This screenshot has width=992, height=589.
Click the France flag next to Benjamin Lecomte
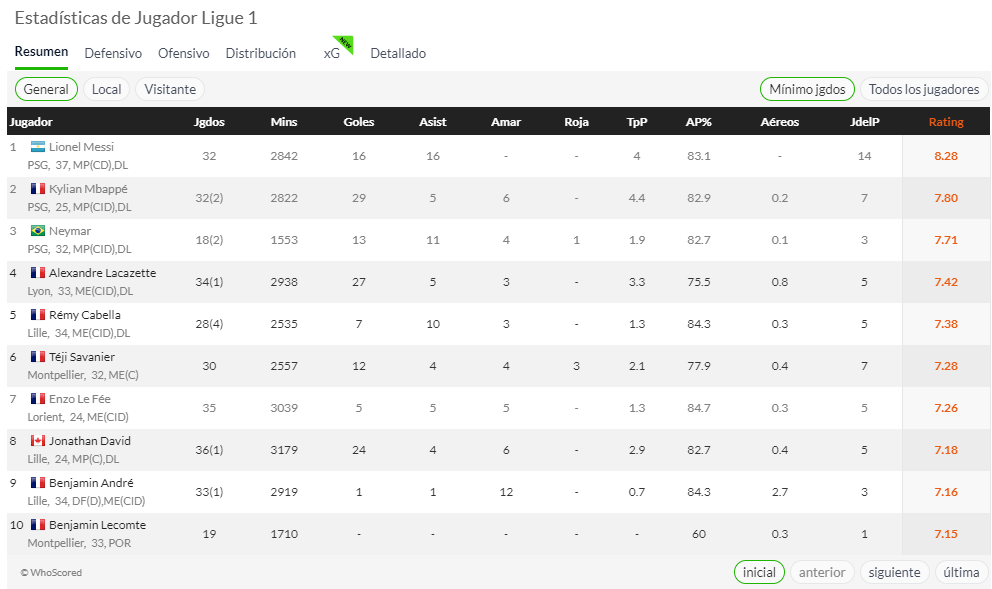point(38,524)
